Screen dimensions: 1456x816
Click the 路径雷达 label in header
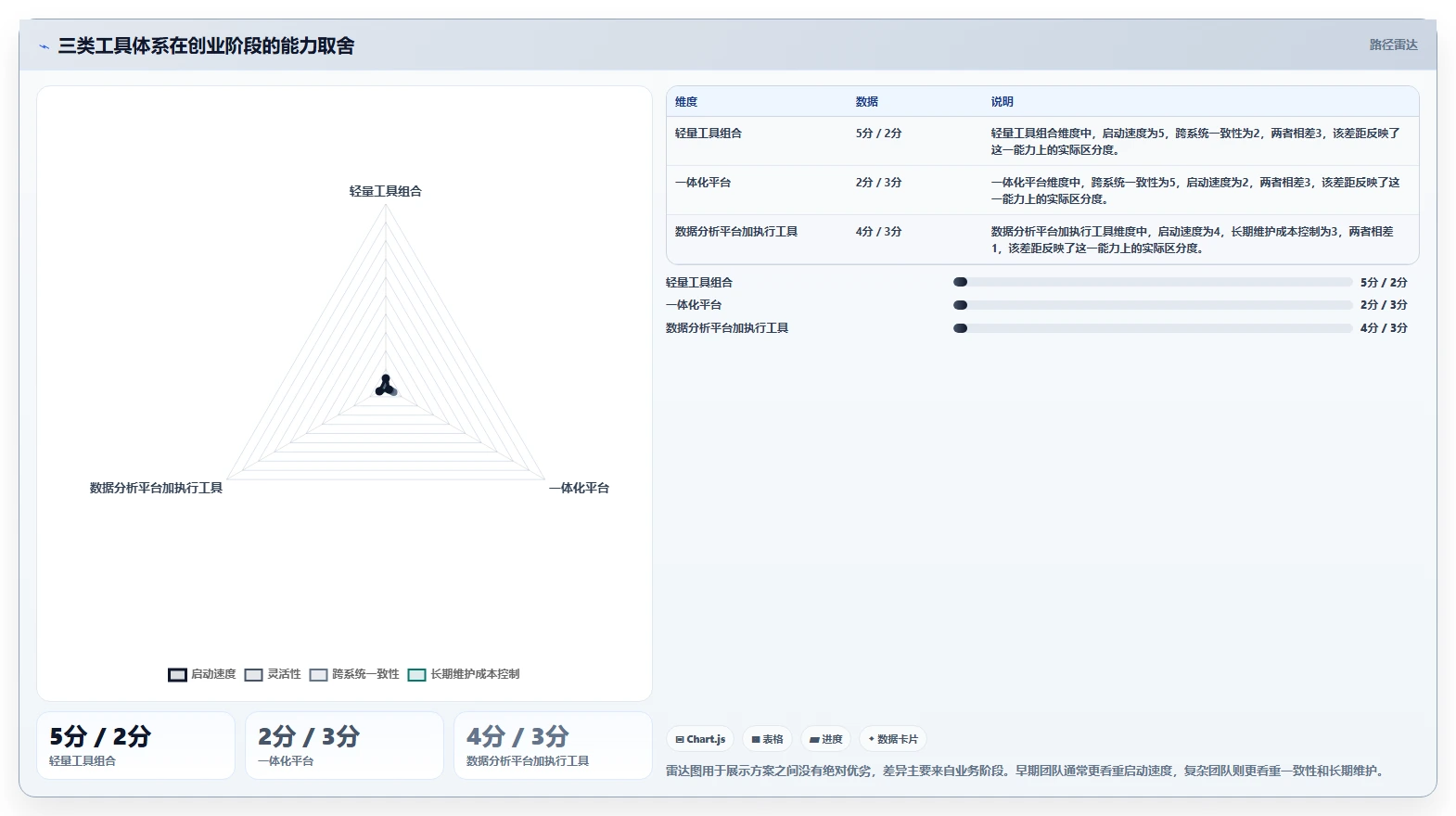(1393, 45)
